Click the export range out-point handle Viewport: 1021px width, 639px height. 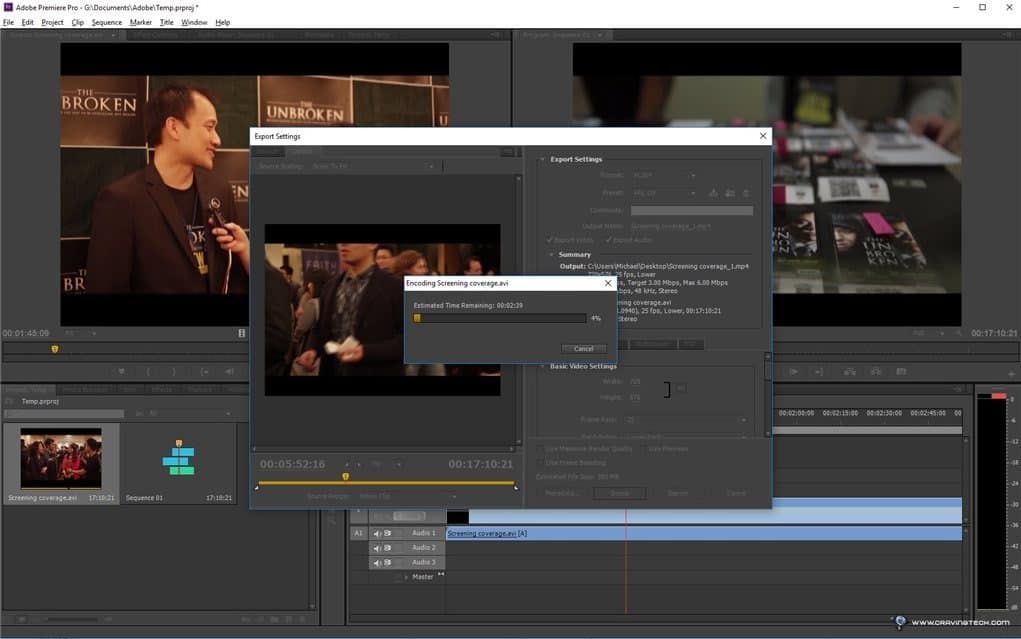click(516, 487)
